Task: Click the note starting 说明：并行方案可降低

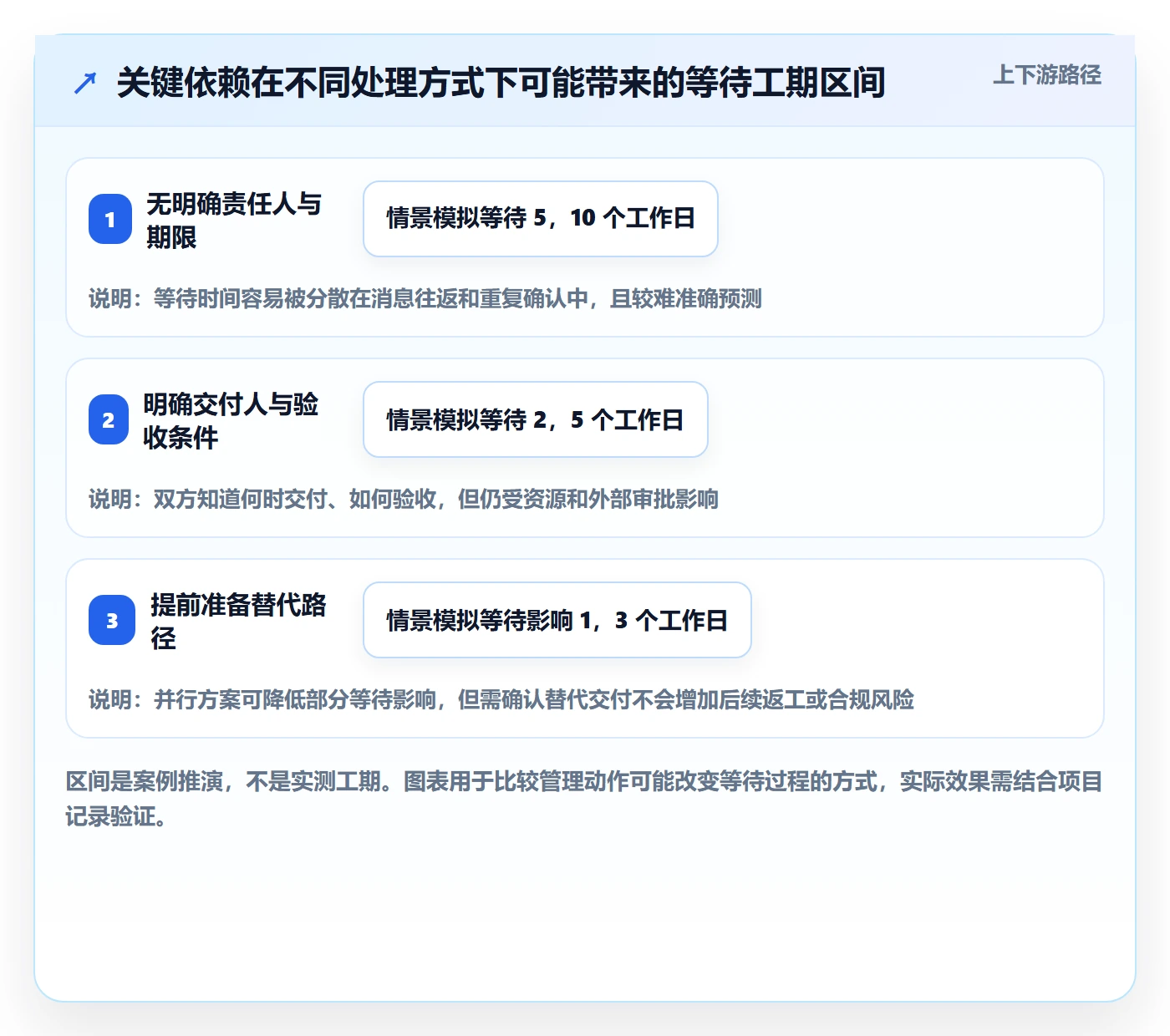Action: click(501, 699)
